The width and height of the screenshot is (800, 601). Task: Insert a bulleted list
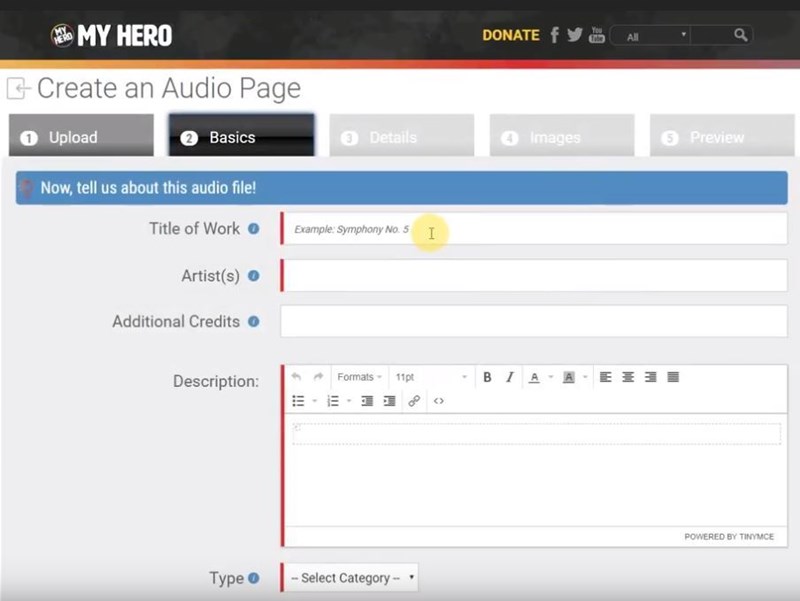tap(298, 401)
